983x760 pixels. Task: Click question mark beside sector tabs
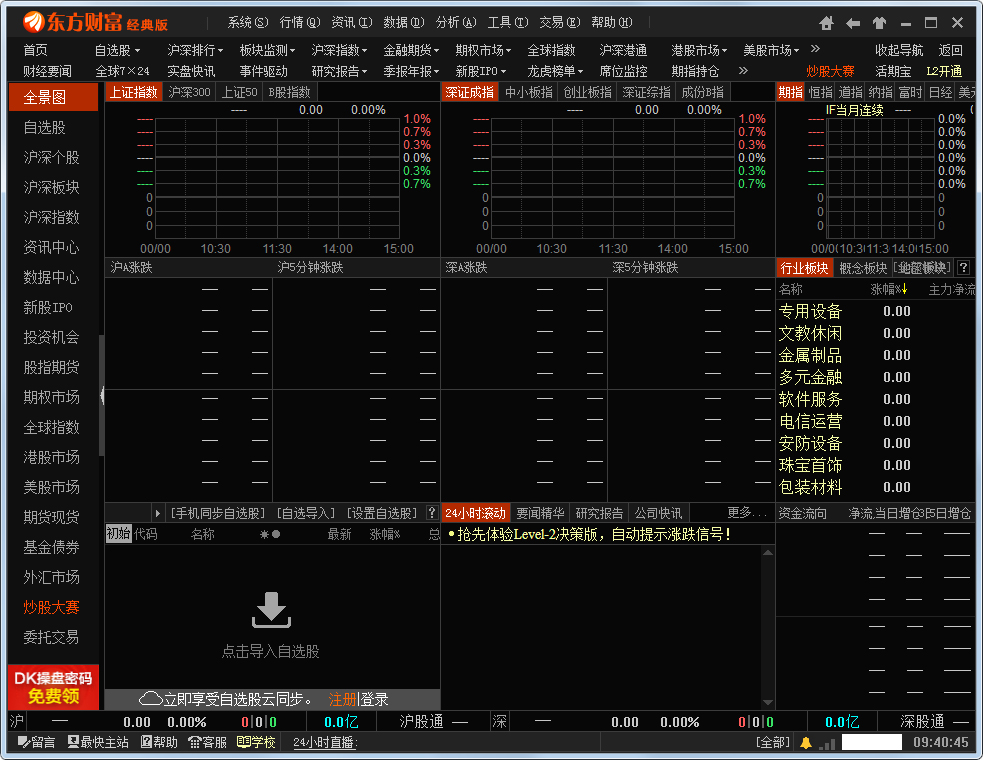point(964,268)
